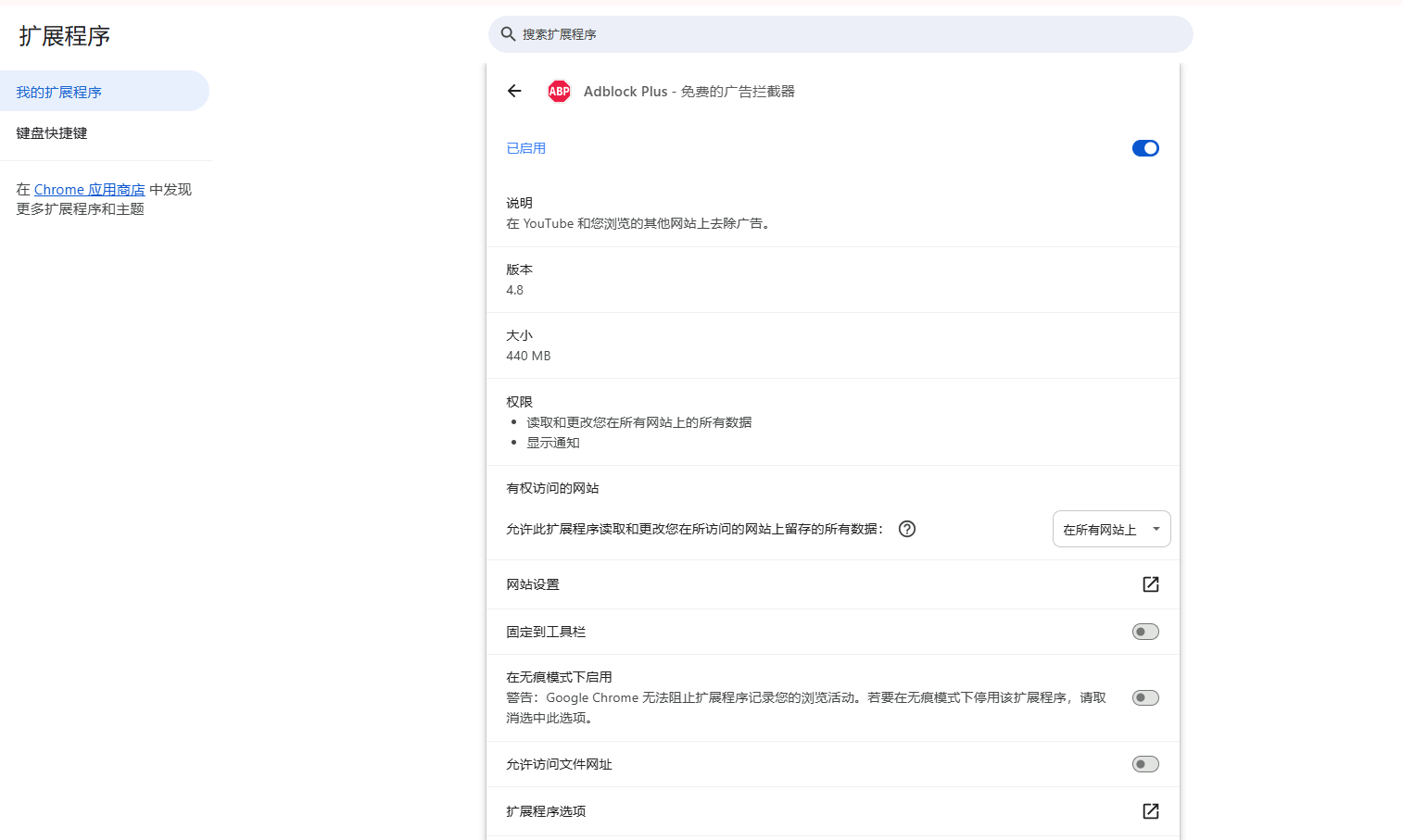Disable the 已启用 extension toggle
This screenshot has height=840, width=1402.
point(1145,148)
